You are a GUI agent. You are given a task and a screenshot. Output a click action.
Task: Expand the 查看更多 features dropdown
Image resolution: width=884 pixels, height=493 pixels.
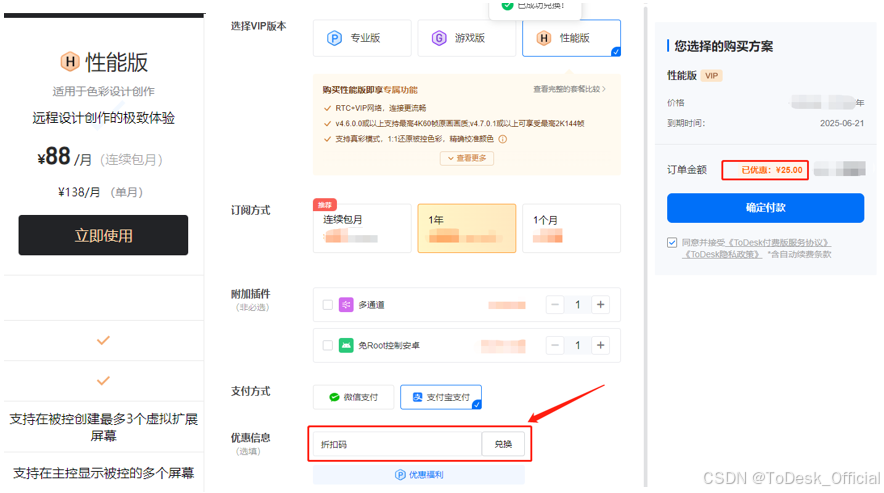[x=467, y=159]
